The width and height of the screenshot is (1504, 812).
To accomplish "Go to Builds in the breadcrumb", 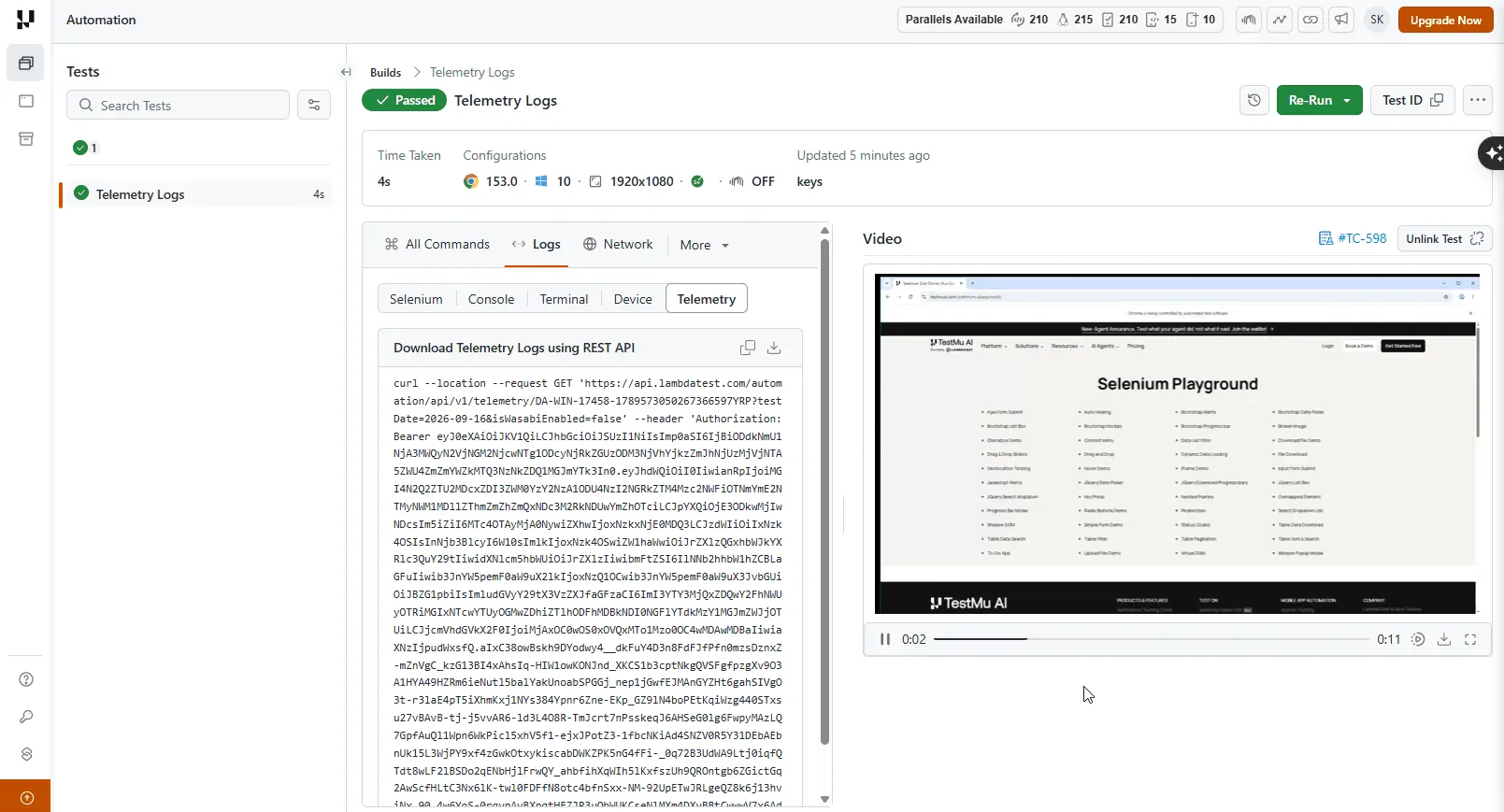I will coord(385,72).
